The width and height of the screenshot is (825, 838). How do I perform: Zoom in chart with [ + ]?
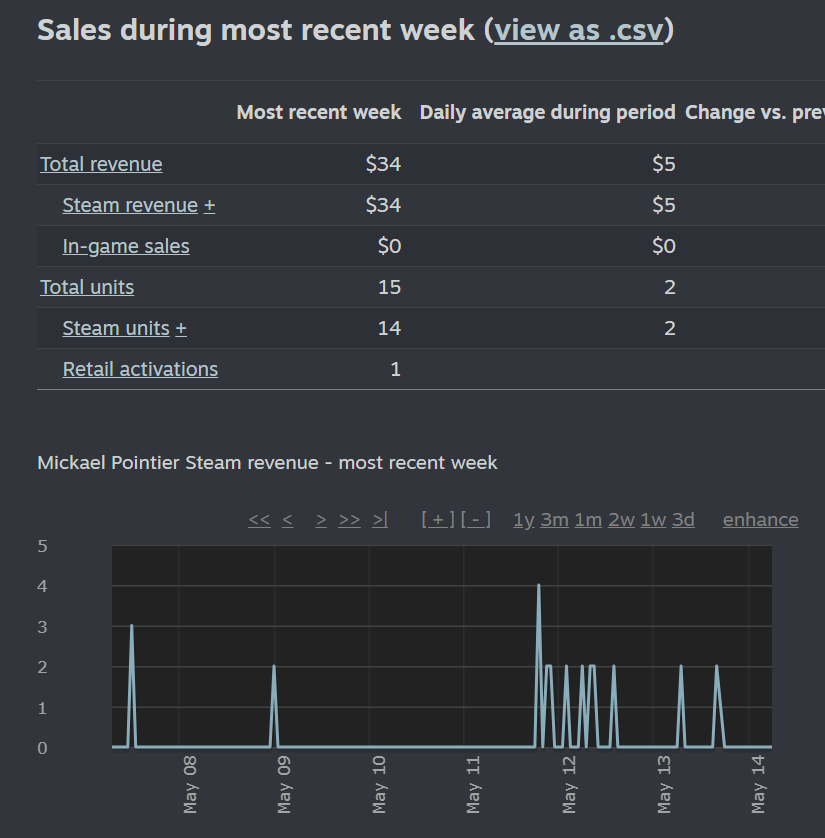pyautogui.click(x=438, y=519)
